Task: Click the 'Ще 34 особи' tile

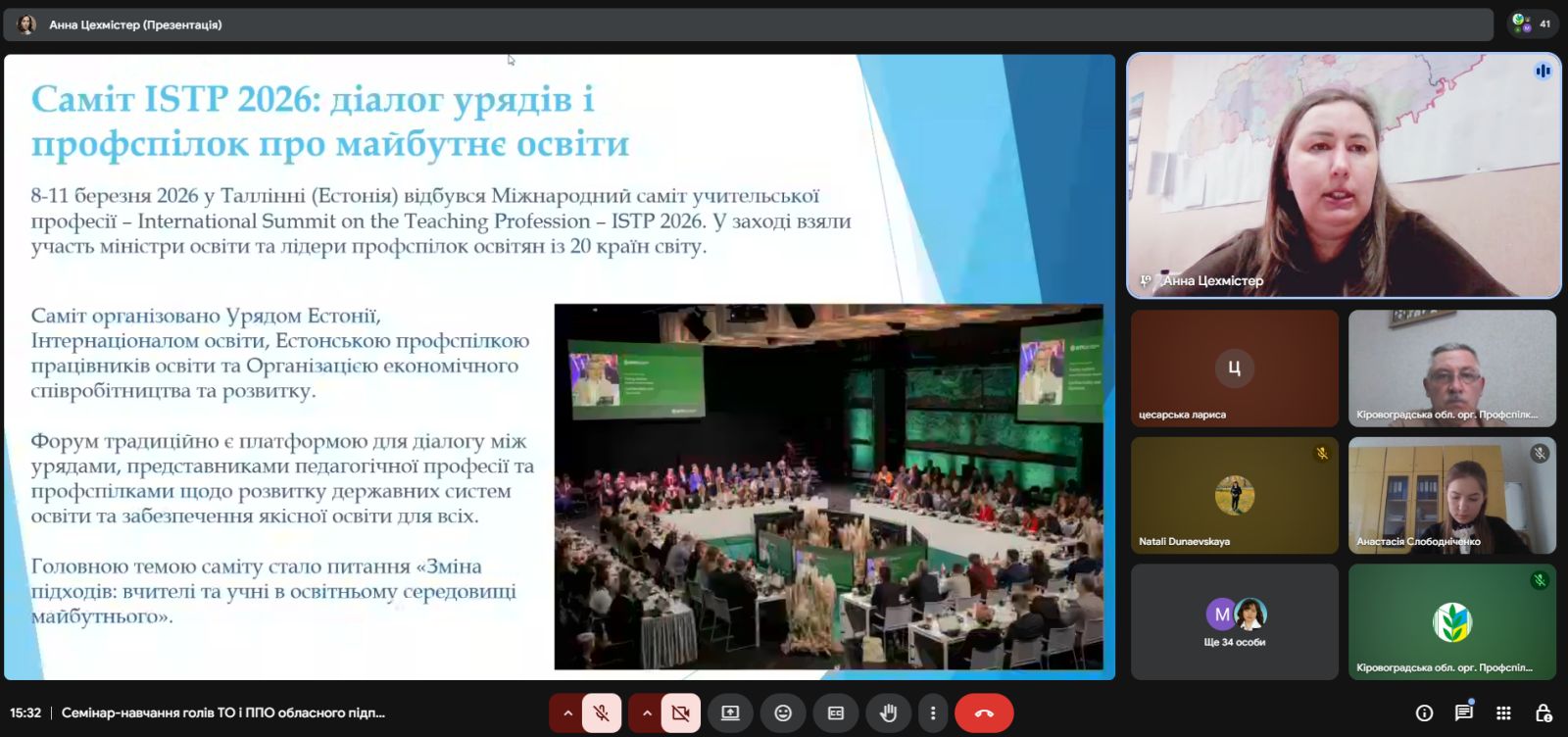Action: tap(1234, 621)
